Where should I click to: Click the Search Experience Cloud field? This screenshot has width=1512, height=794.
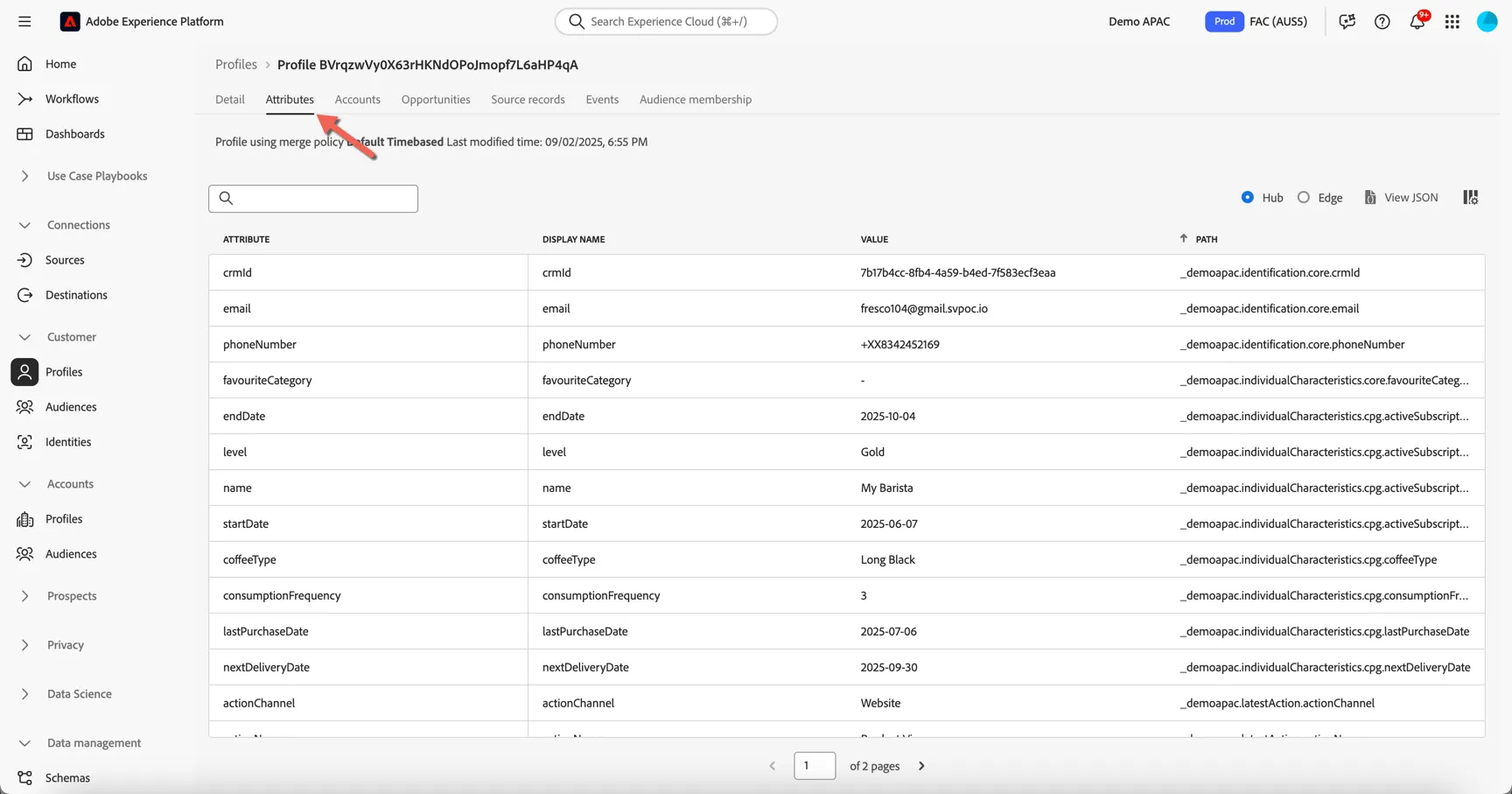click(666, 21)
